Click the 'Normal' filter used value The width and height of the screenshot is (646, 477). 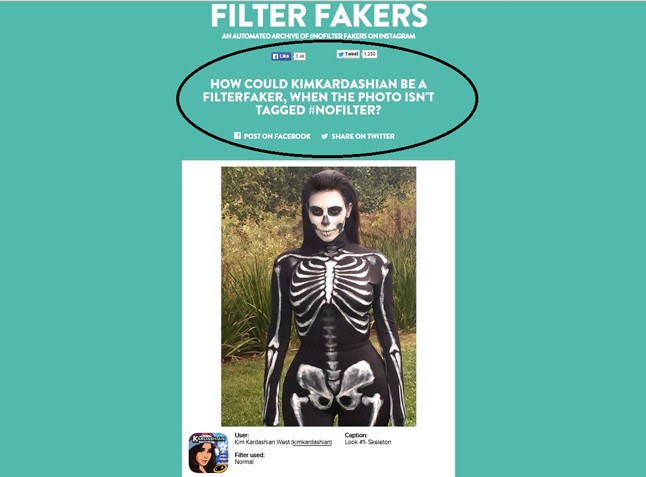coord(244,462)
